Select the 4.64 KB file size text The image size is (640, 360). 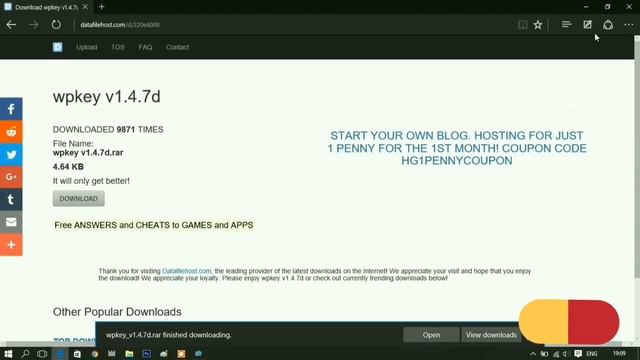[x=68, y=167]
